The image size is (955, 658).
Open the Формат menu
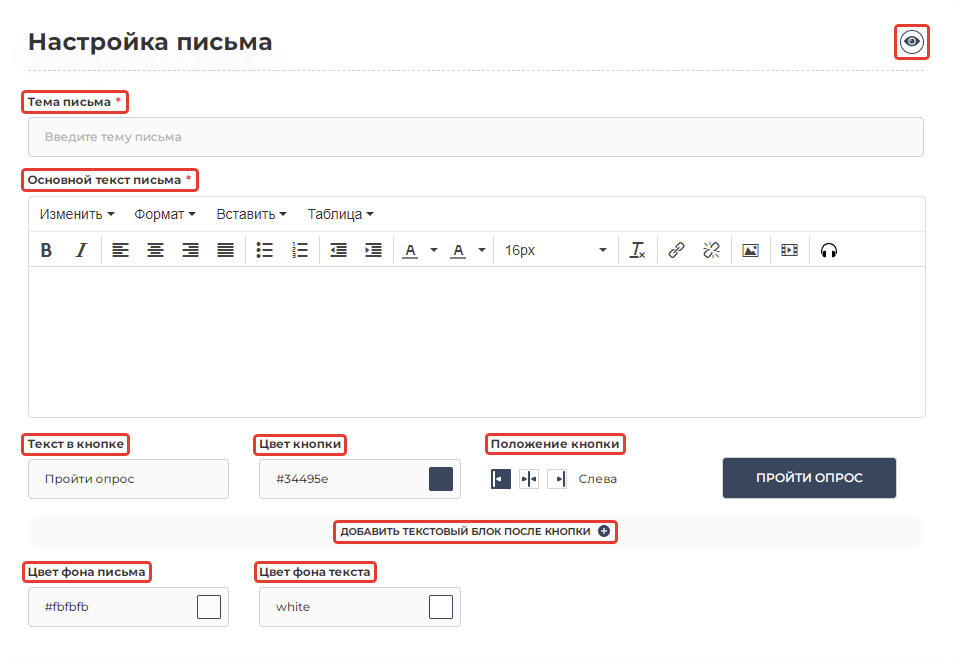tap(164, 214)
